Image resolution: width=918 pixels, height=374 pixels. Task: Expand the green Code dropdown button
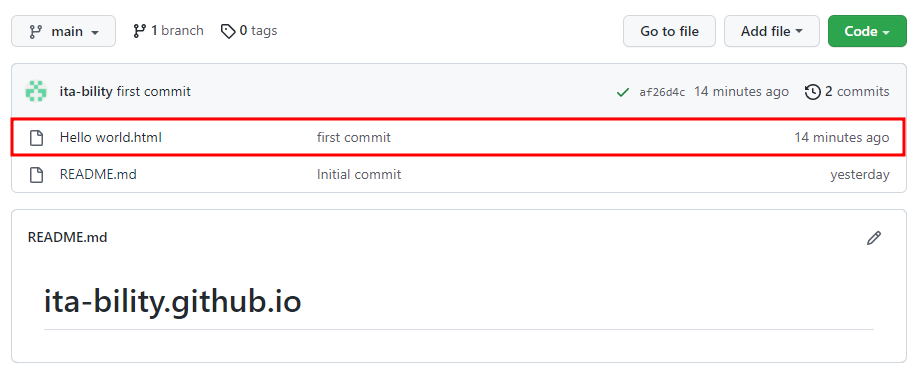coord(867,31)
